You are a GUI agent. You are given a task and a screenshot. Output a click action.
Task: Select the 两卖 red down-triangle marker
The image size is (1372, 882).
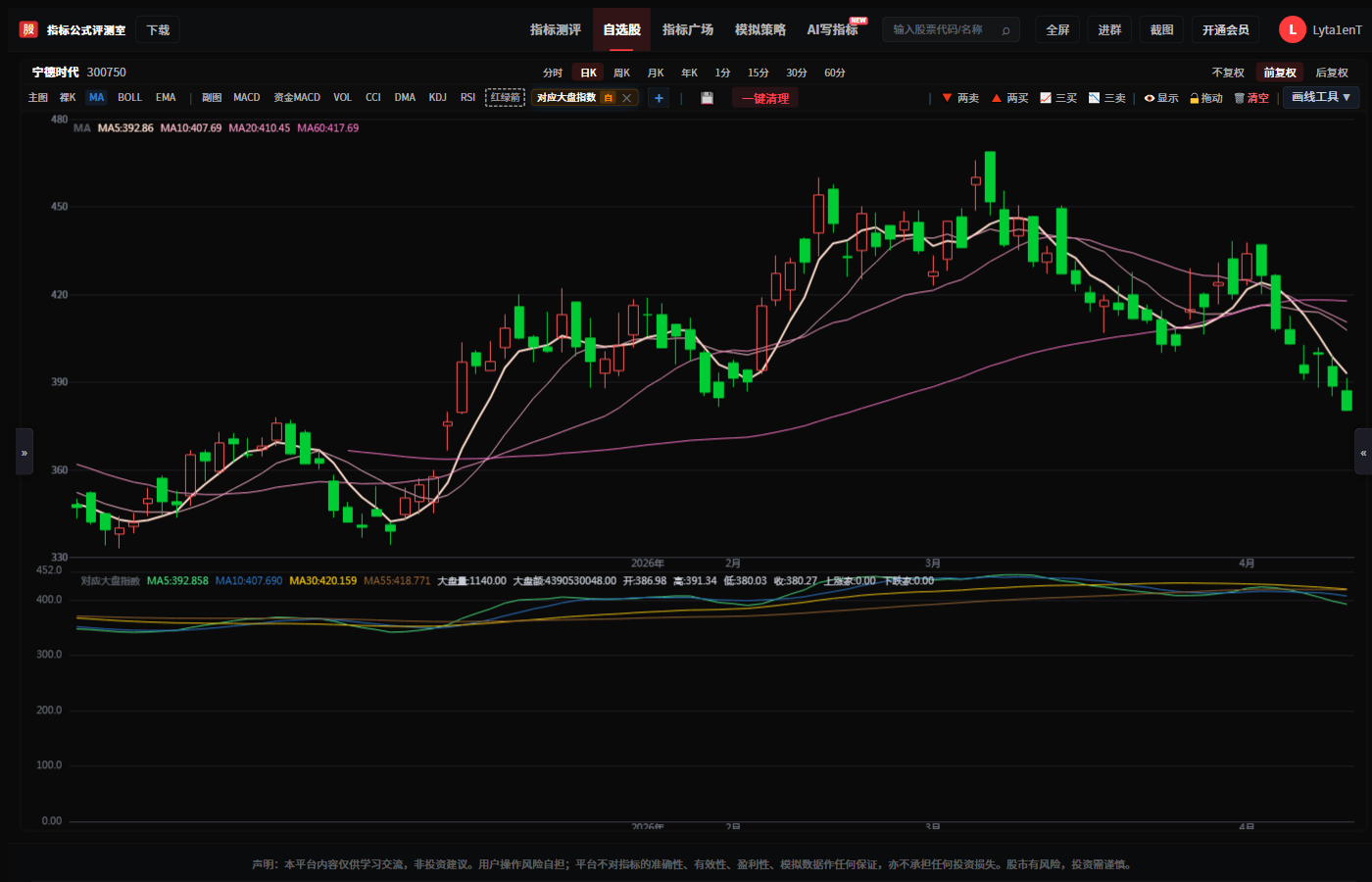tap(960, 98)
